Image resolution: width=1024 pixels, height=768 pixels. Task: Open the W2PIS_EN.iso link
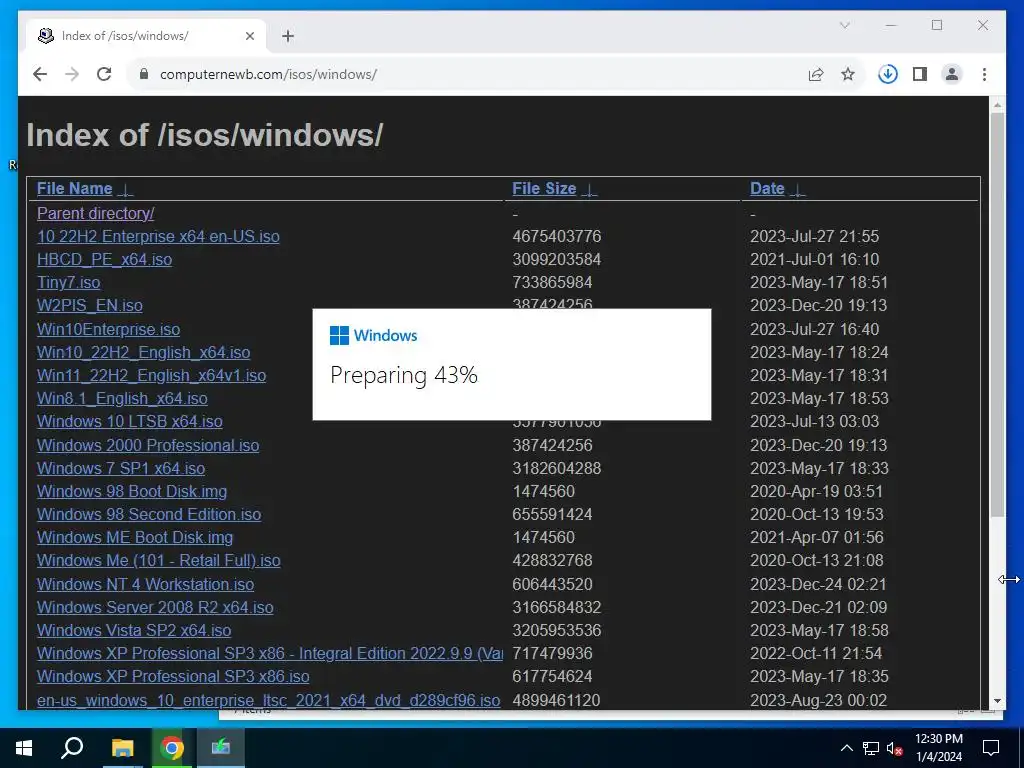[x=89, y=305]
